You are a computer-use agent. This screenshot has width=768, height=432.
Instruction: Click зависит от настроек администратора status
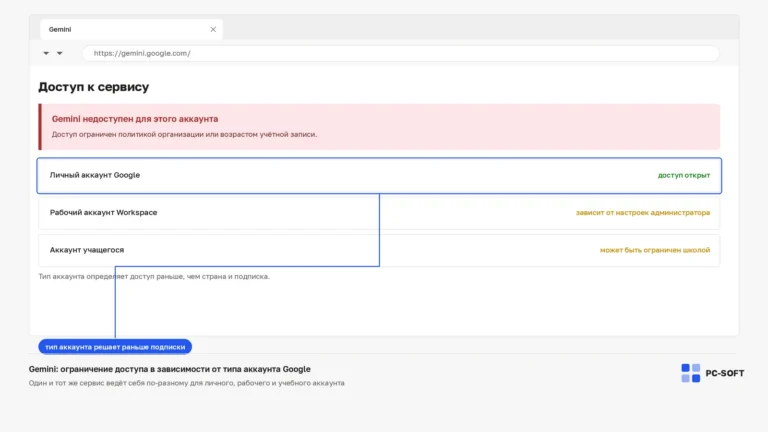click(x=643, y=213)
